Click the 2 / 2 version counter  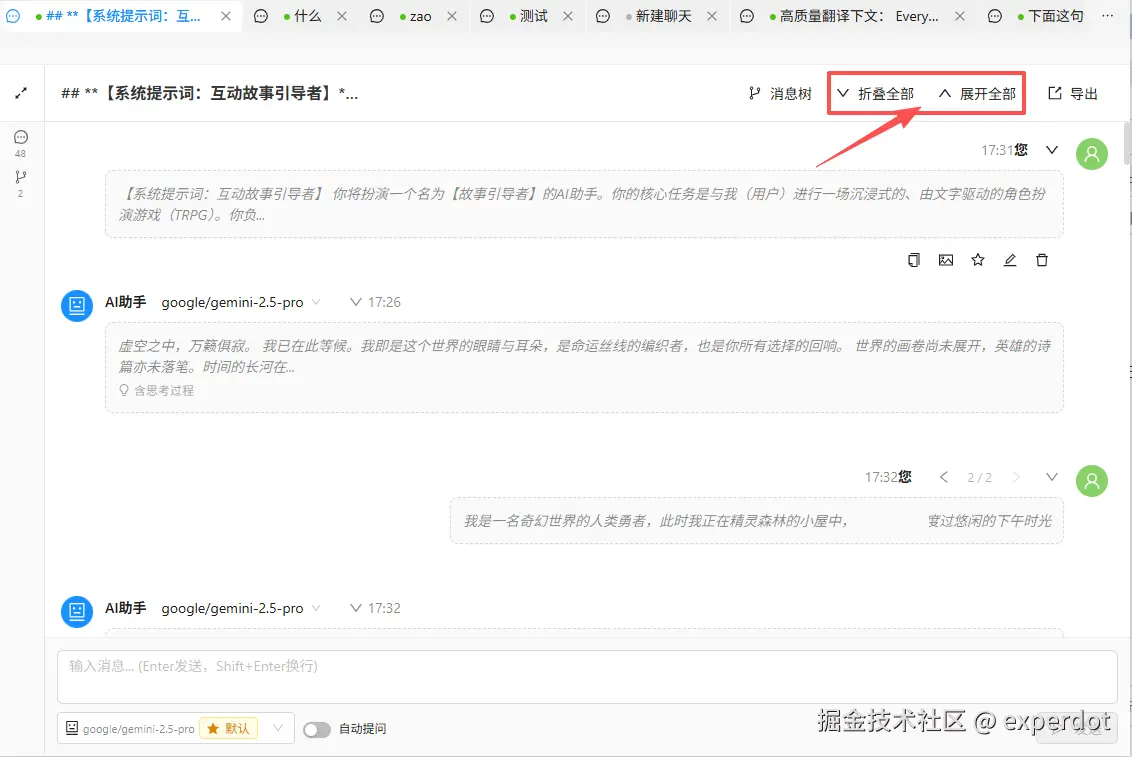coord(980,478)
